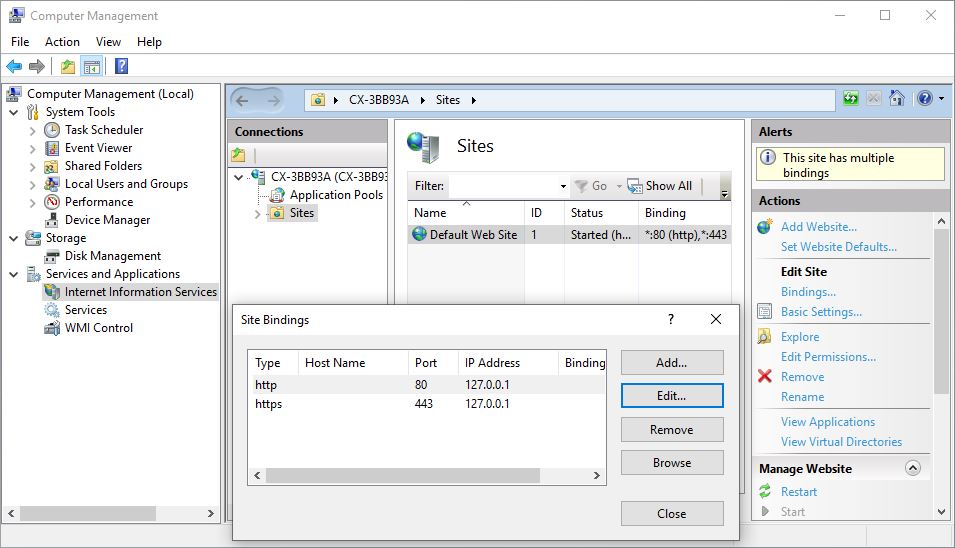Viewport: 955px width, 548px height.
Task: Open the View menu
Action: pyautogui.click(x=108, y=41)
